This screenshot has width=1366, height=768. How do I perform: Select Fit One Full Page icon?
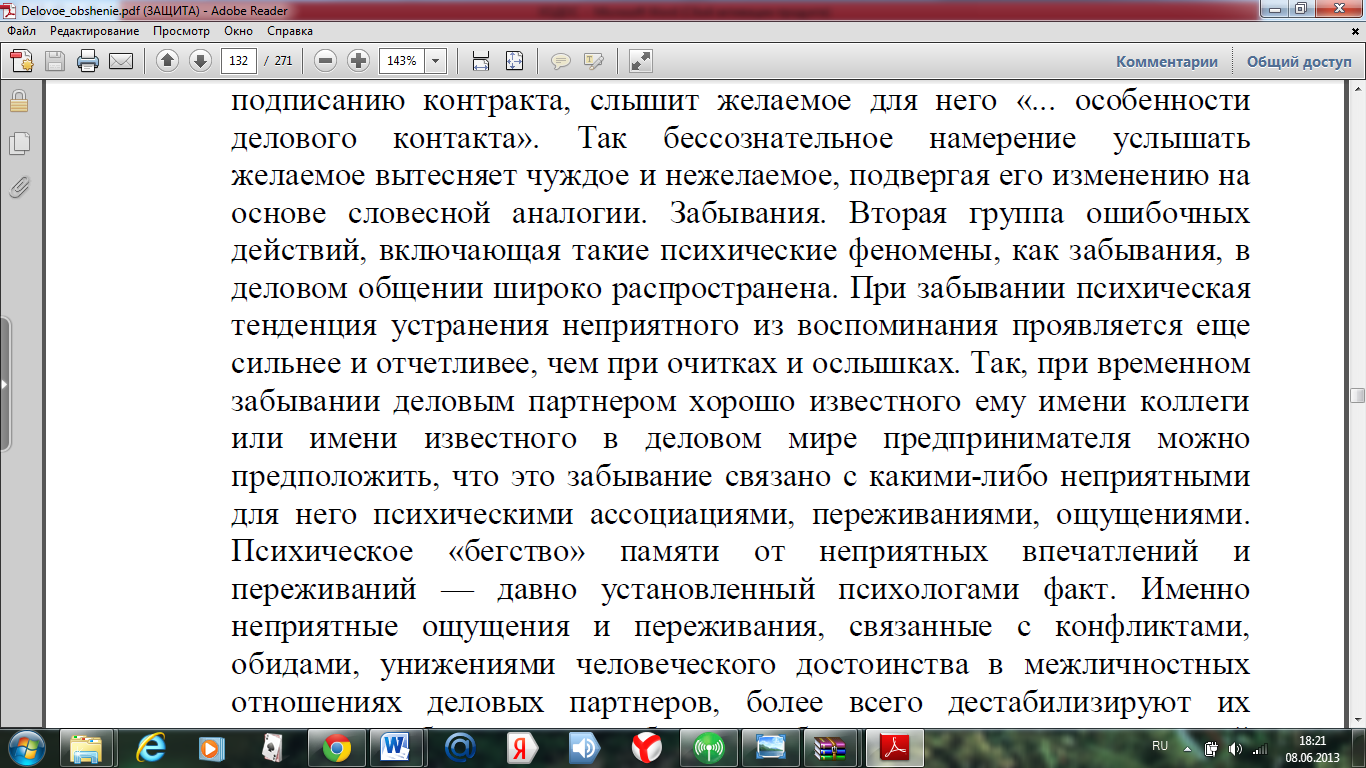coord(514,61)
